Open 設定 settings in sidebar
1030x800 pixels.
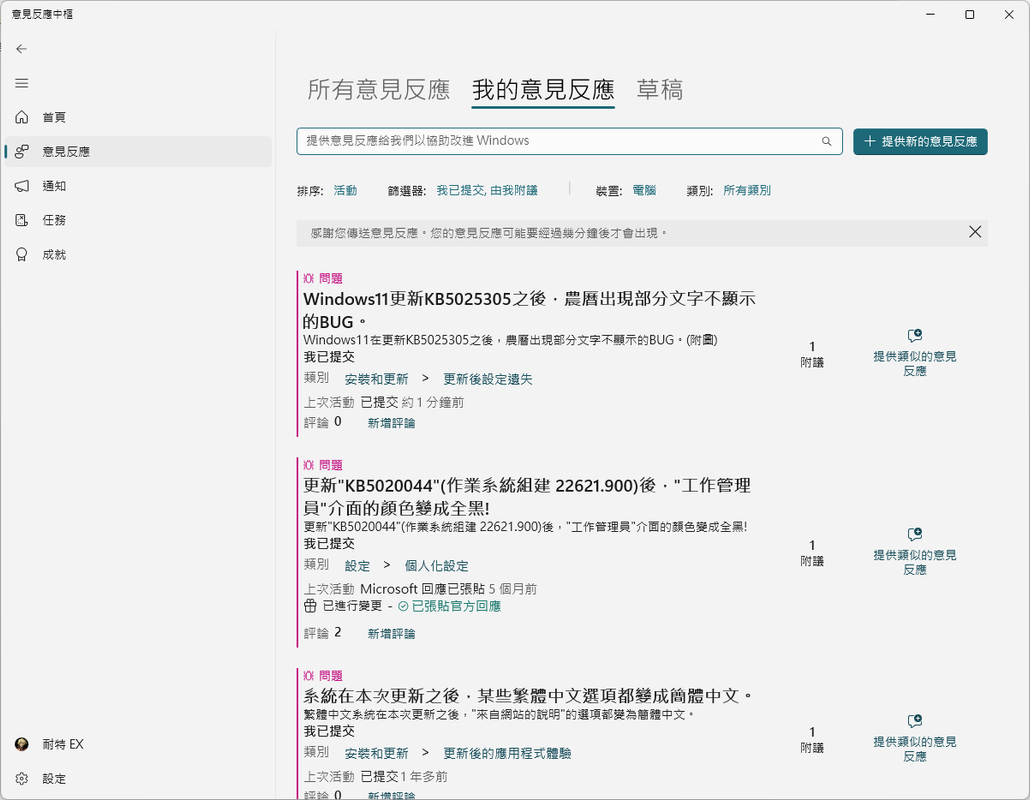[x=138, y=778]
